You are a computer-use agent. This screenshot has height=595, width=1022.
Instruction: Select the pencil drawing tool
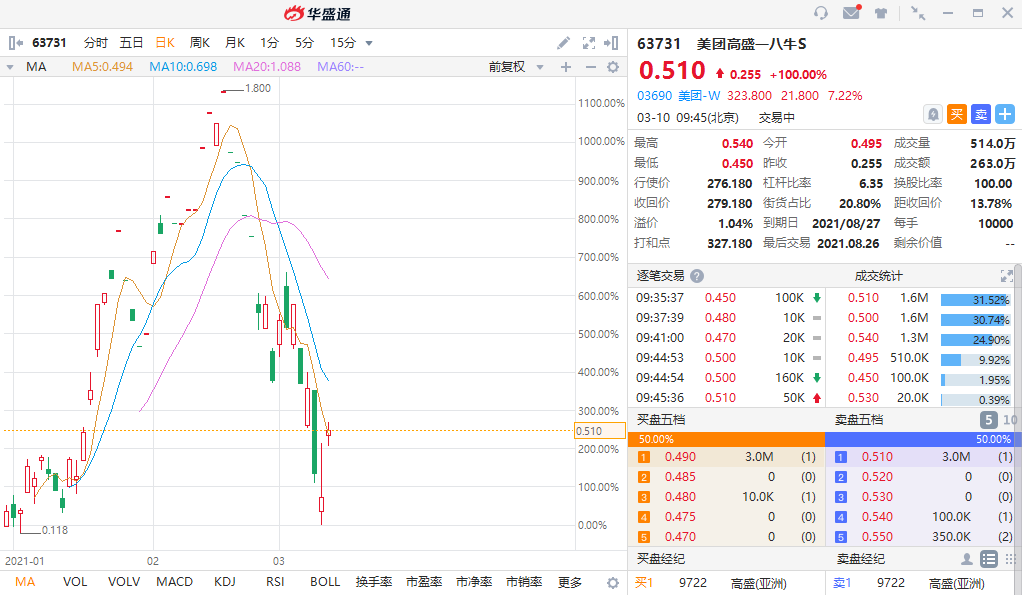point(563,43)
